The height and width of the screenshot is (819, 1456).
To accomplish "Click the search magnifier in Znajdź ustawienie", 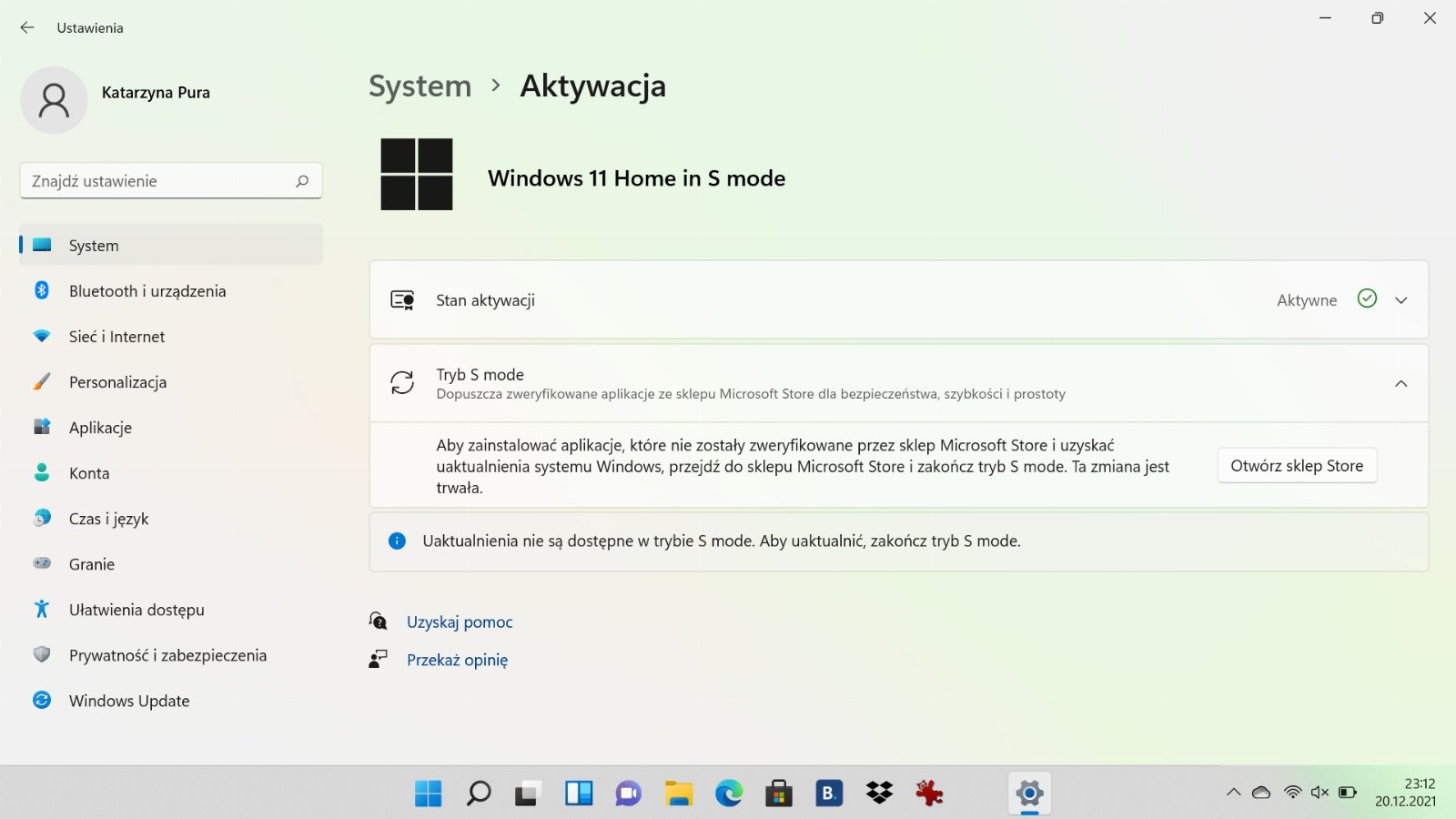I will (x=302, y=181).
